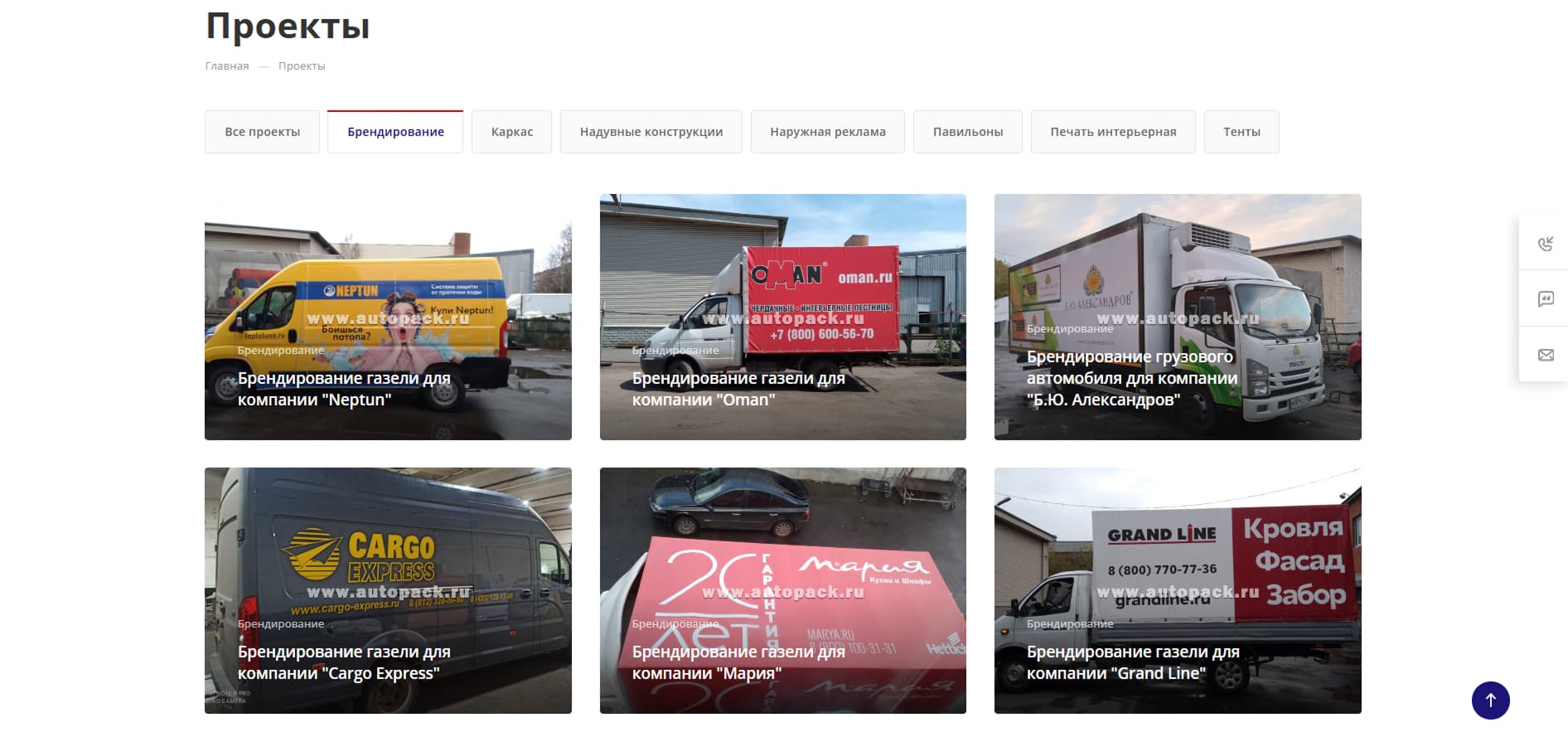Open the Oman gazelle branding project card
The height and width of the screenshot is (732, 1568).
783,317
